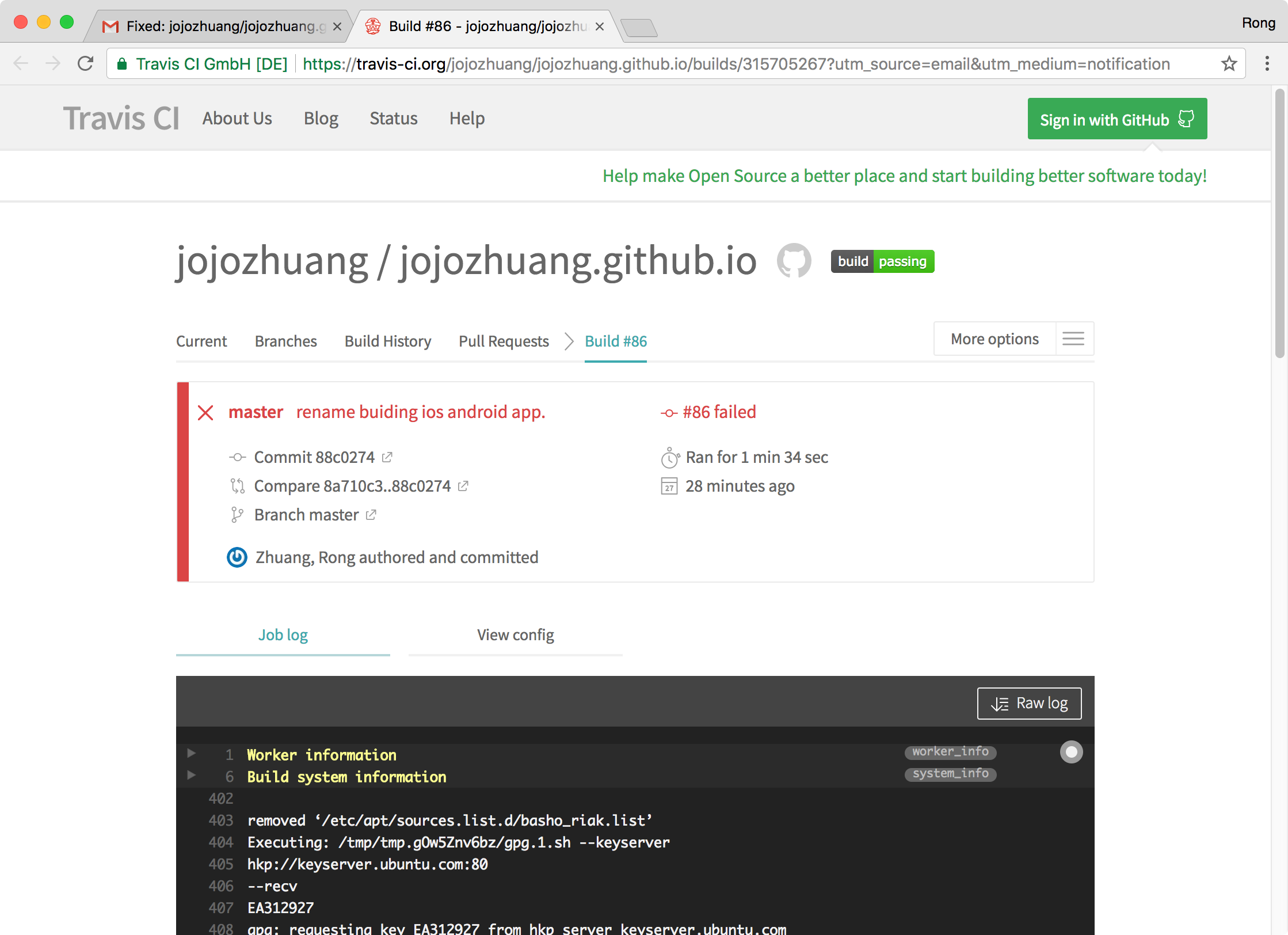Open external link icon next to Branch master
The image size is (1288, 935).
click(x=371, y=515)
